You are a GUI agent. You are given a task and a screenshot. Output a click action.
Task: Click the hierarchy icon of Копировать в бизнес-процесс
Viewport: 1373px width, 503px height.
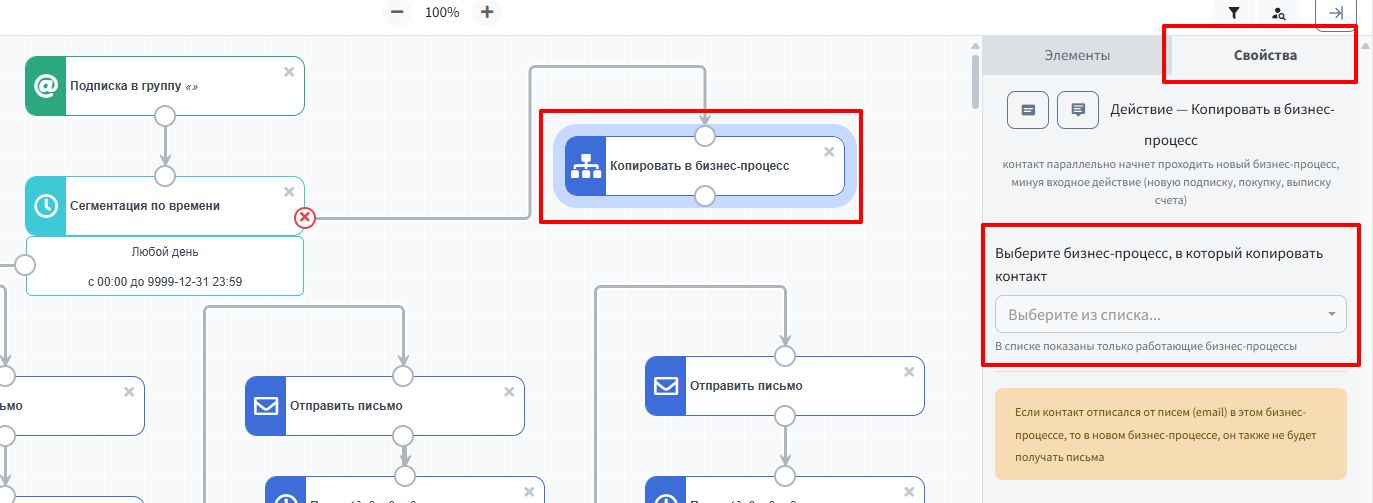click(585, 166)
